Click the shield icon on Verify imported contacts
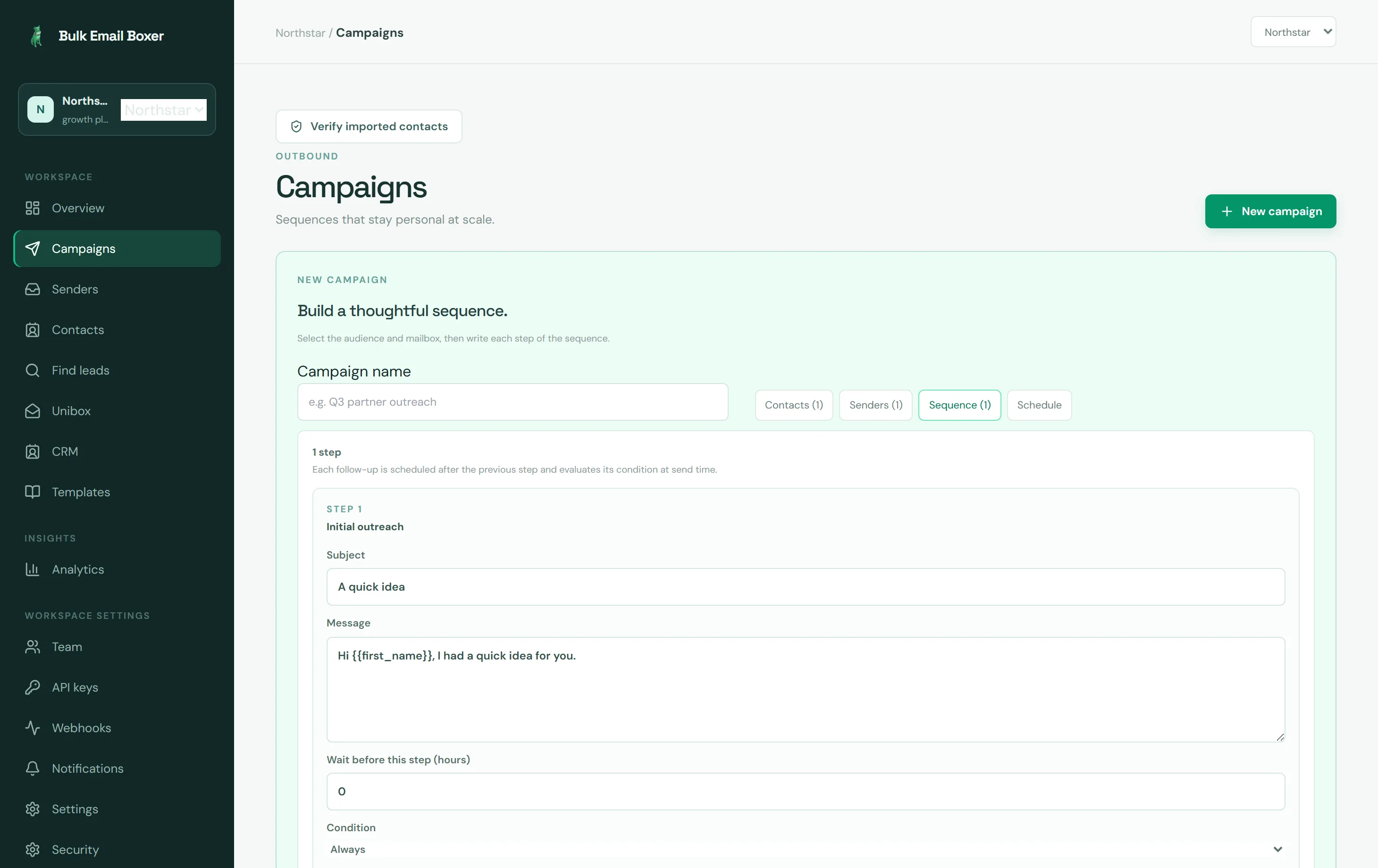 tap(296, 126)
